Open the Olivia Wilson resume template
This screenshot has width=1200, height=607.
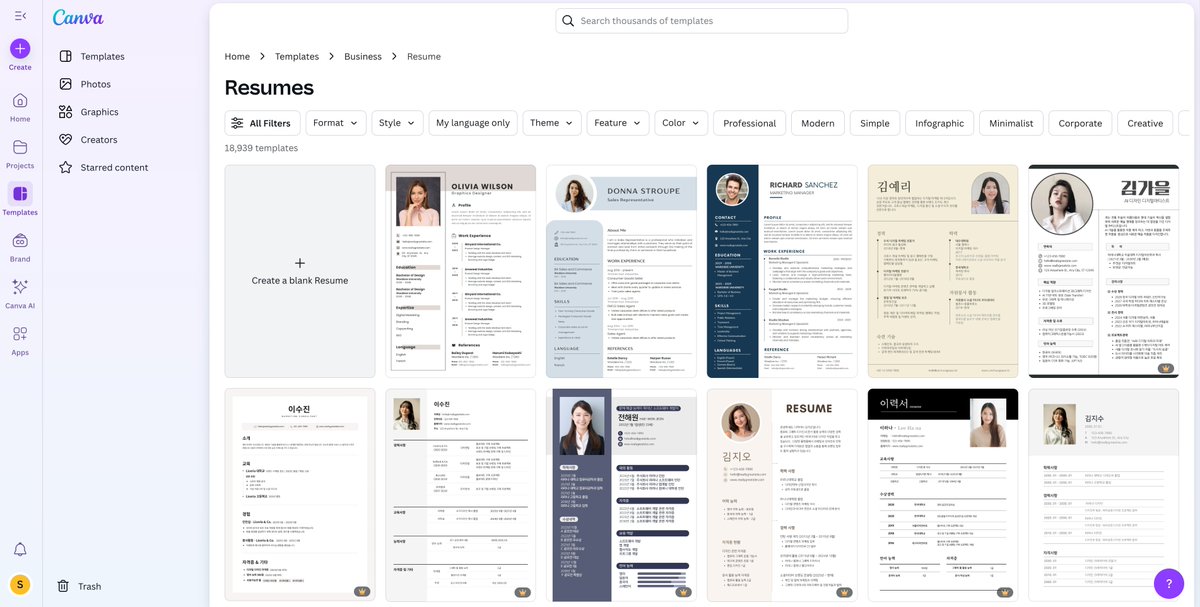point(461,271)
